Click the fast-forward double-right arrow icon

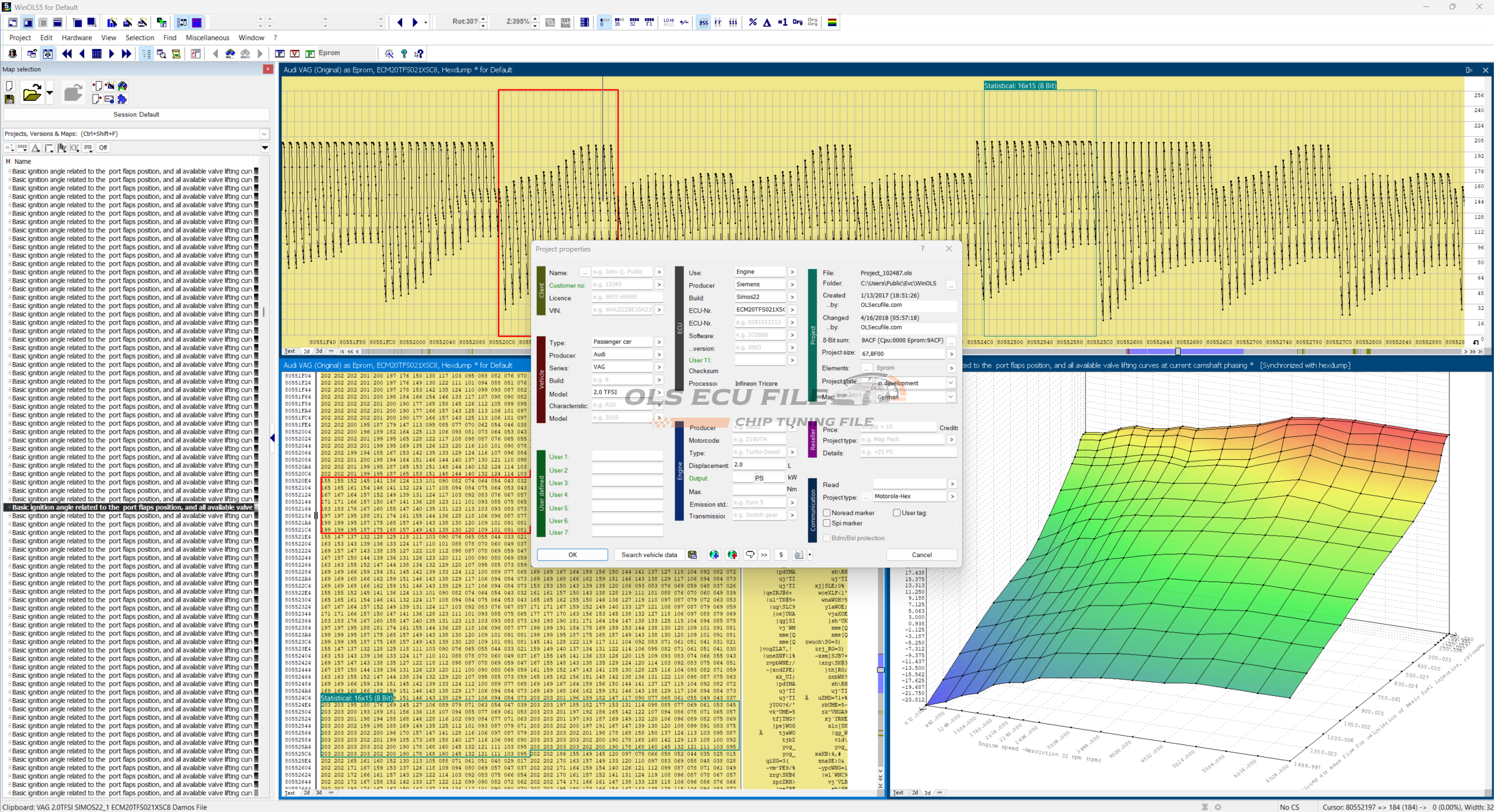126,54
